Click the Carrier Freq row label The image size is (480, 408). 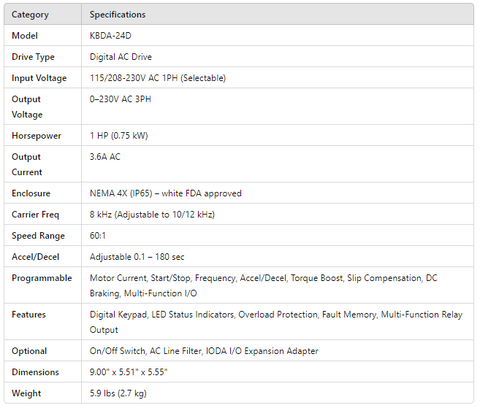pos(35,215)
